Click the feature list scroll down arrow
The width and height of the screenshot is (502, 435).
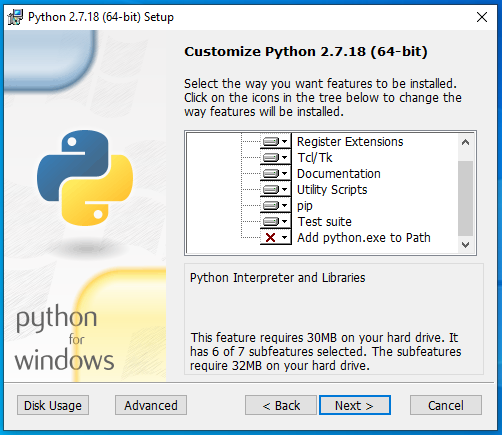click(466, 245)
